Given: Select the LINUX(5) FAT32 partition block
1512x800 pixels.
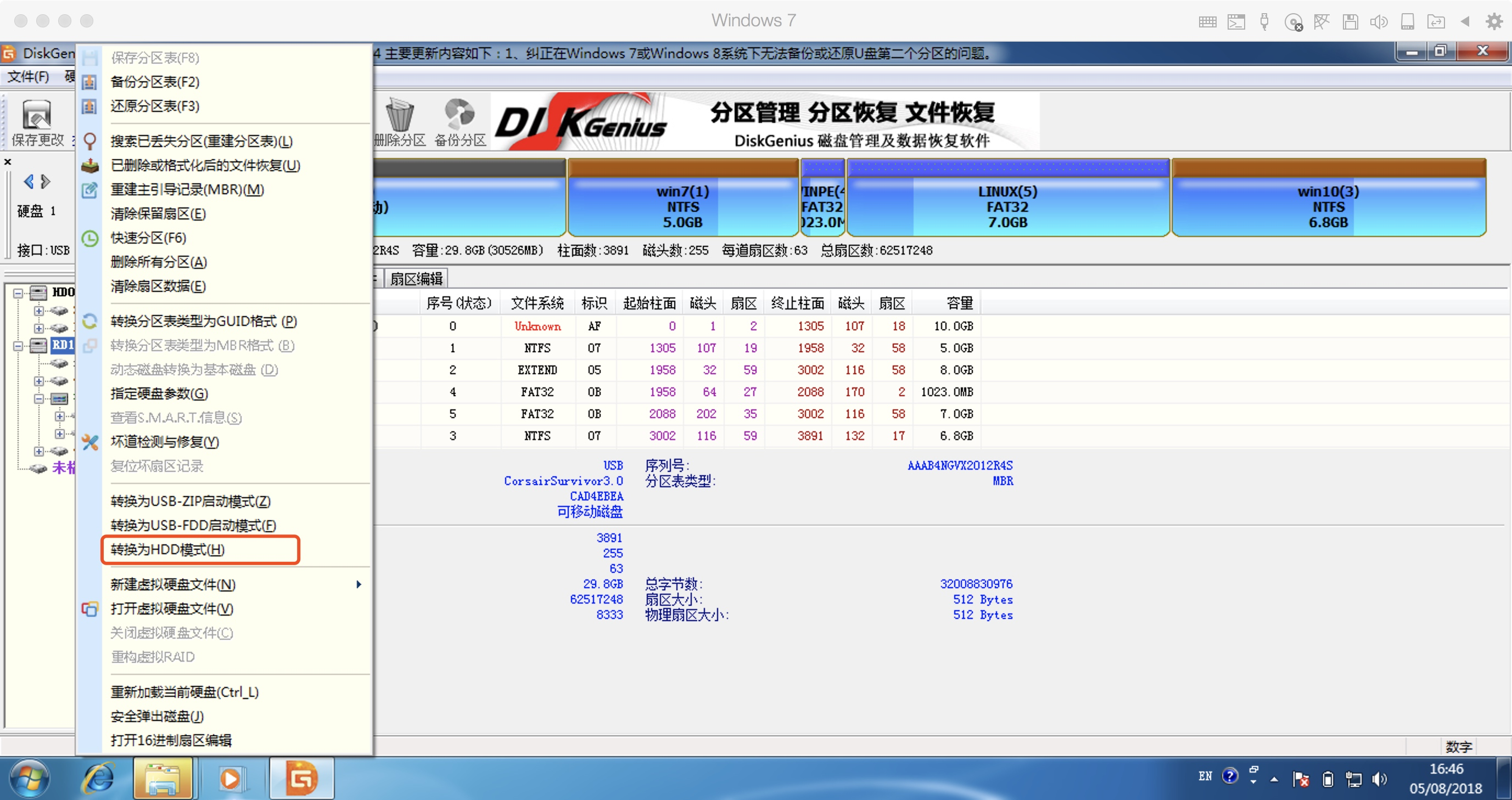Looking at the screenshot, I should coord(1007,206).
